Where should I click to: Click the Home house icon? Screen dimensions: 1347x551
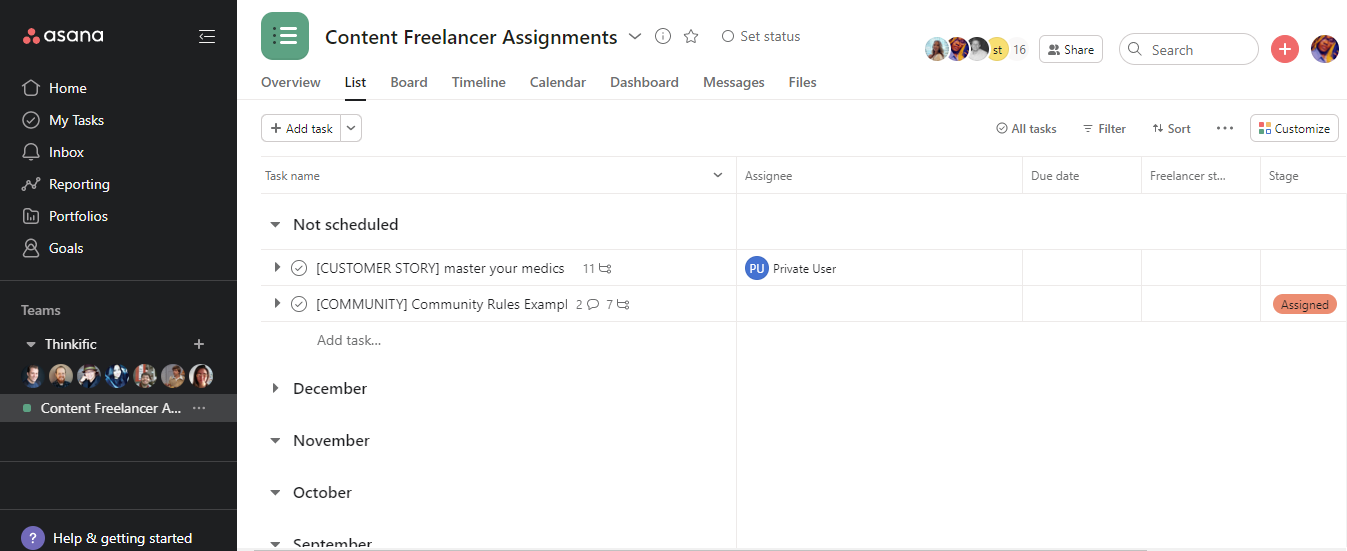pos(31,88)
